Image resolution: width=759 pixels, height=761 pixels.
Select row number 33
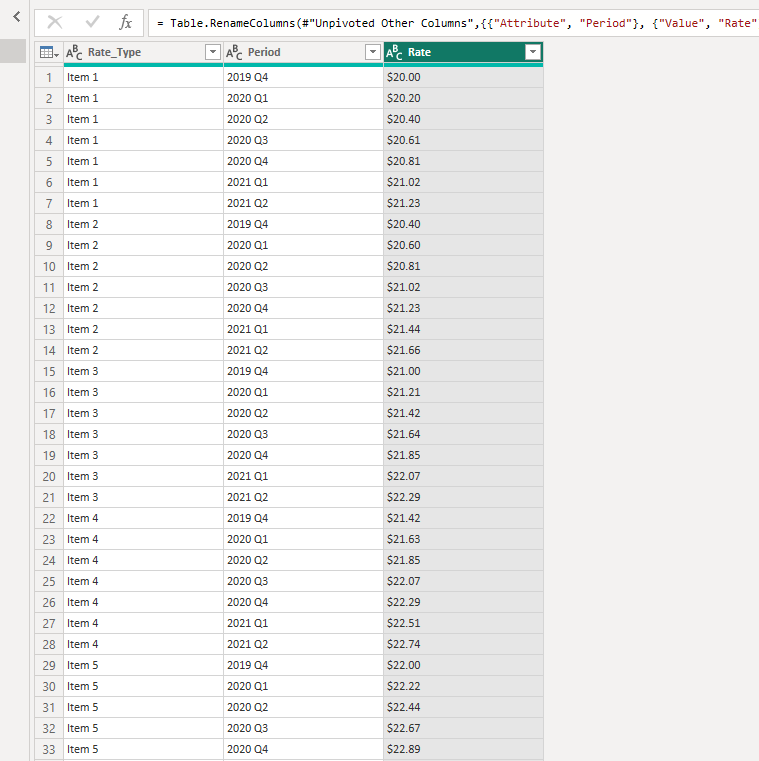[49, 749]
